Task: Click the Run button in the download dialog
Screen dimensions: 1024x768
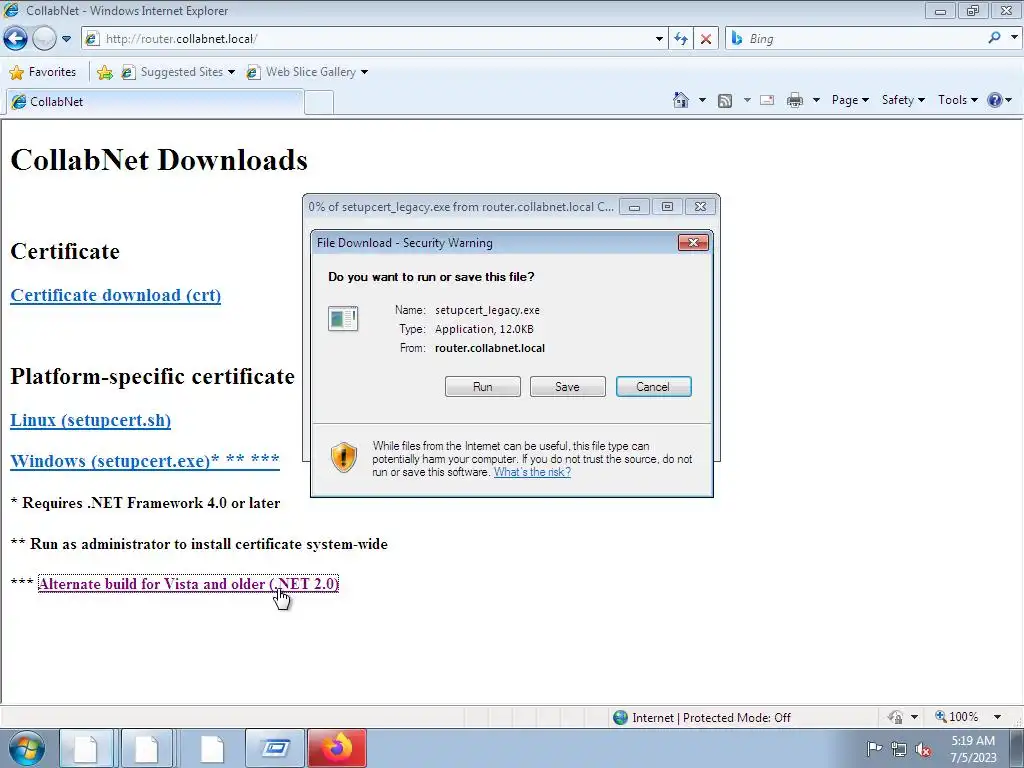Action: pos(483,387)
